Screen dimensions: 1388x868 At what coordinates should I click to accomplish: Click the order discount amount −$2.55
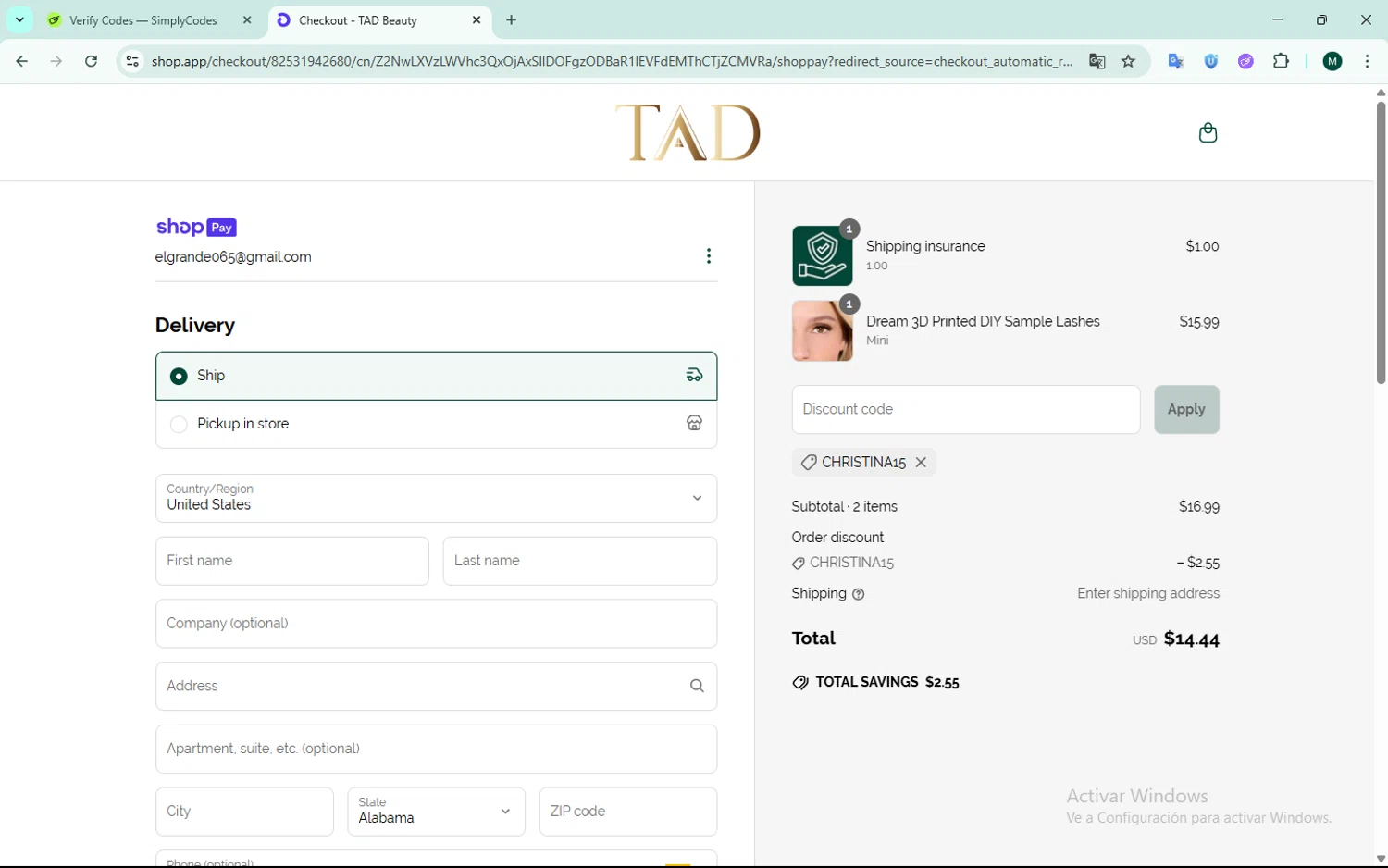tap(1198, 563)
